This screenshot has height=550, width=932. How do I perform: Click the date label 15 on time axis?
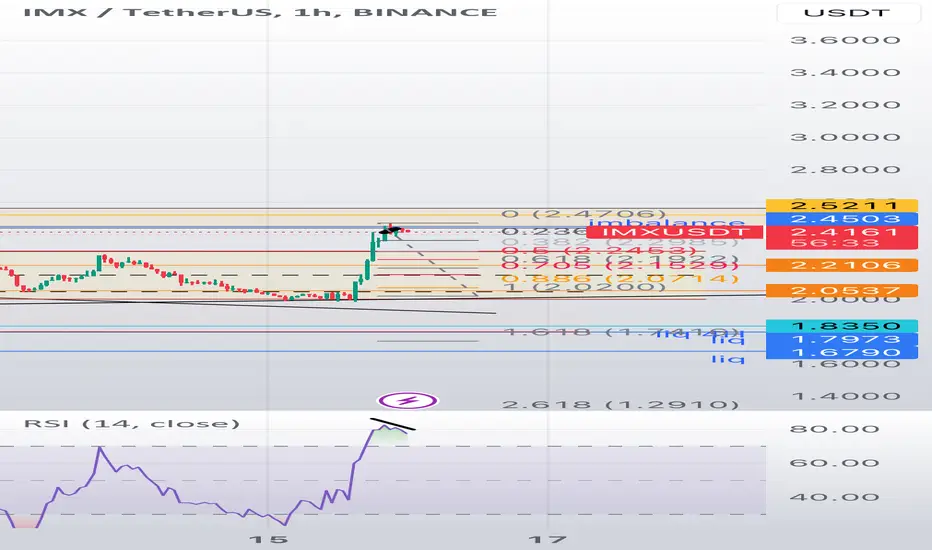click(x=269, y=539)
